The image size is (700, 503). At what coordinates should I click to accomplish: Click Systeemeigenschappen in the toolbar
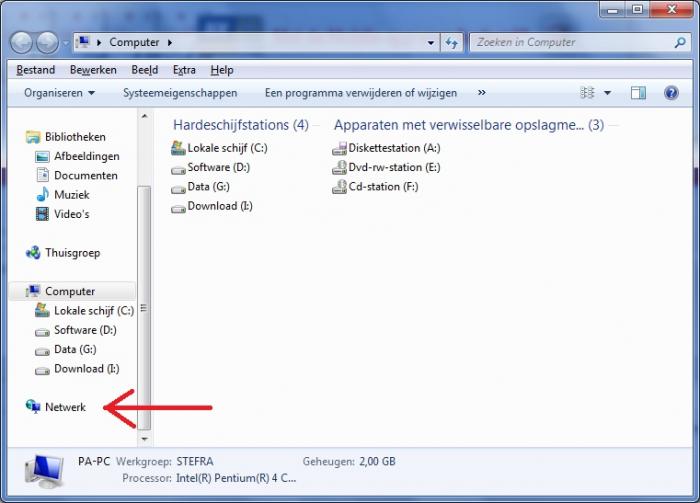180,93
